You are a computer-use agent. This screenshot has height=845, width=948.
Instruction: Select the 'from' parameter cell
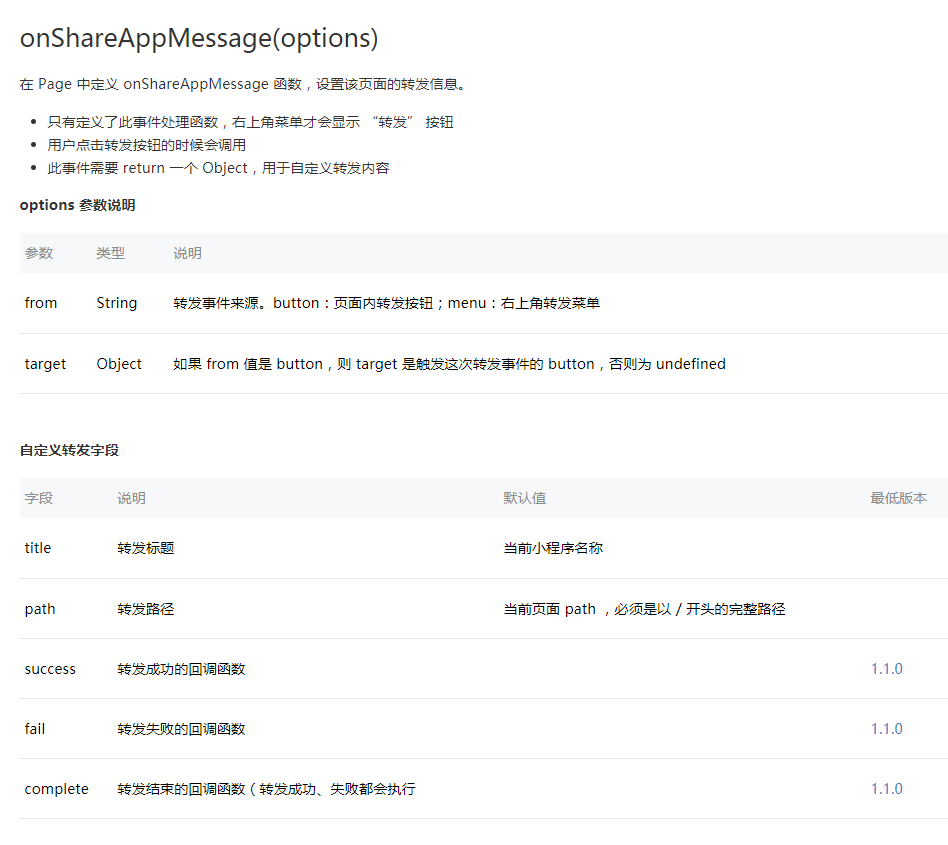(x=41, y=303)
